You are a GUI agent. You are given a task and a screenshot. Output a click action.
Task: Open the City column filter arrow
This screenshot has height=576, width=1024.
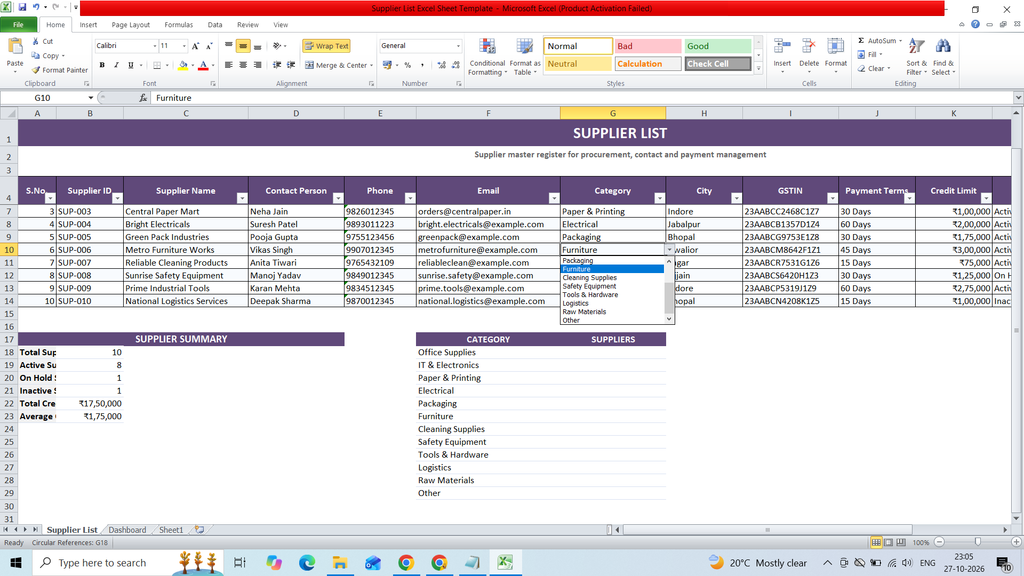coord(736,198)
